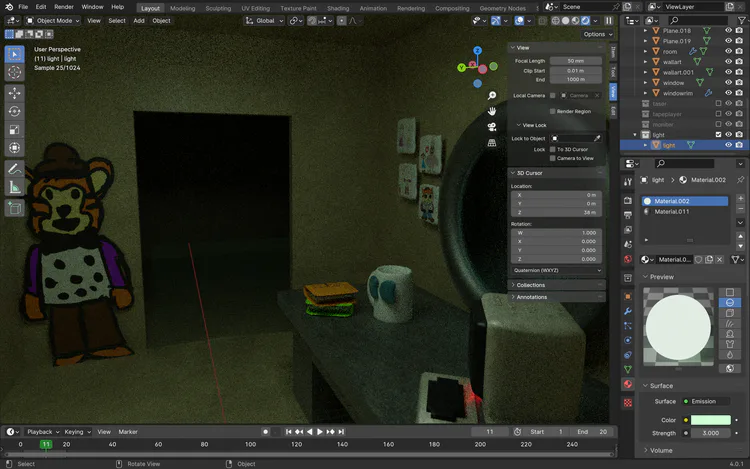The width and height of the screenshot is (750, 469).
Task: Choose the Measure tool
Action: pos(14,187)
